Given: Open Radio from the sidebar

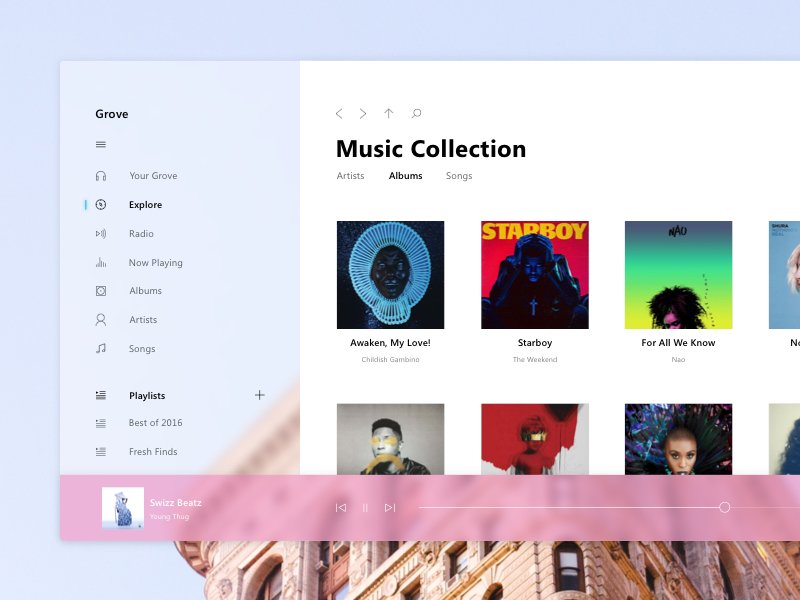Looking at the screenshot, I should click(141, 234).
